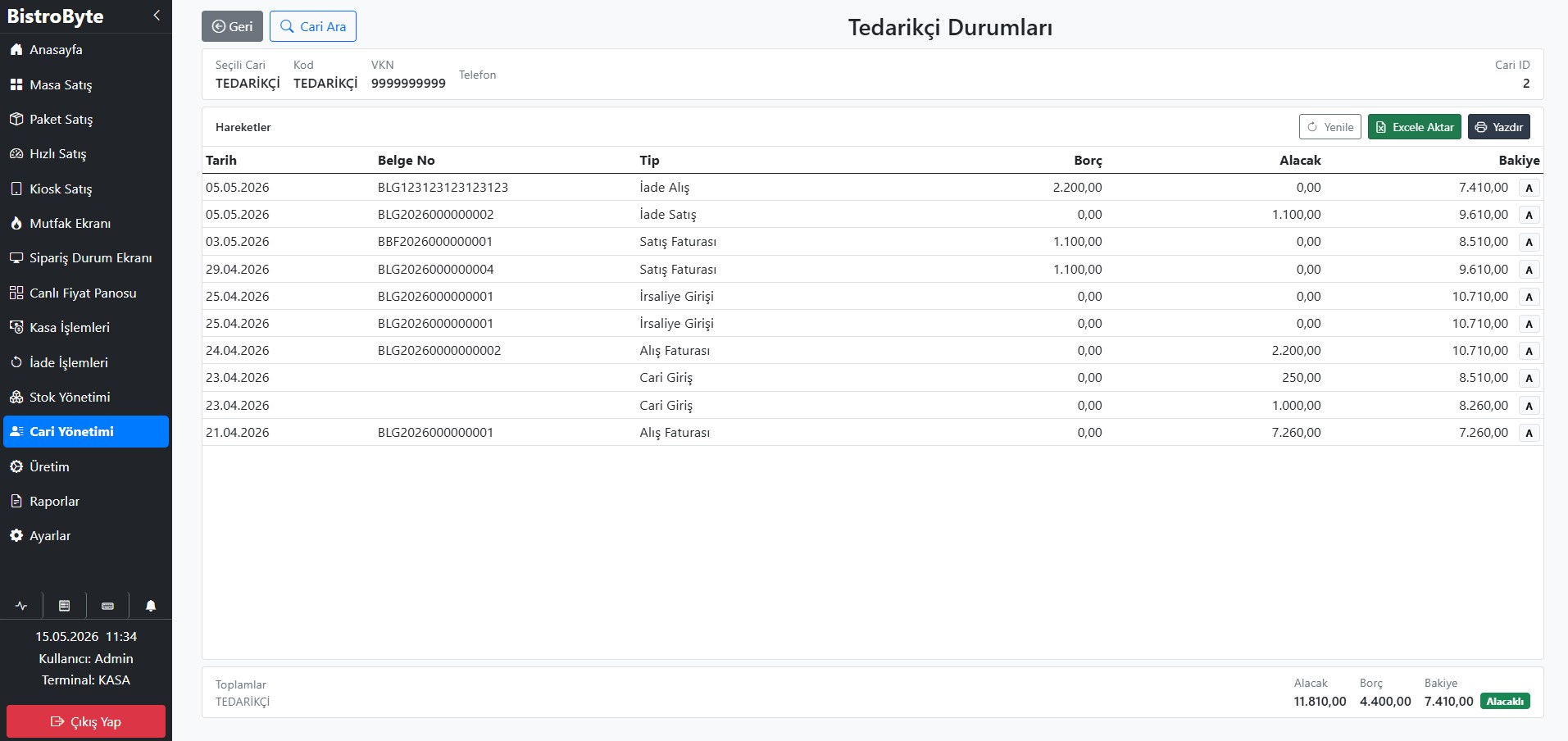Go to Paket Satış menu
Viewport: 1568px width, 741px height.
point(86,119)
